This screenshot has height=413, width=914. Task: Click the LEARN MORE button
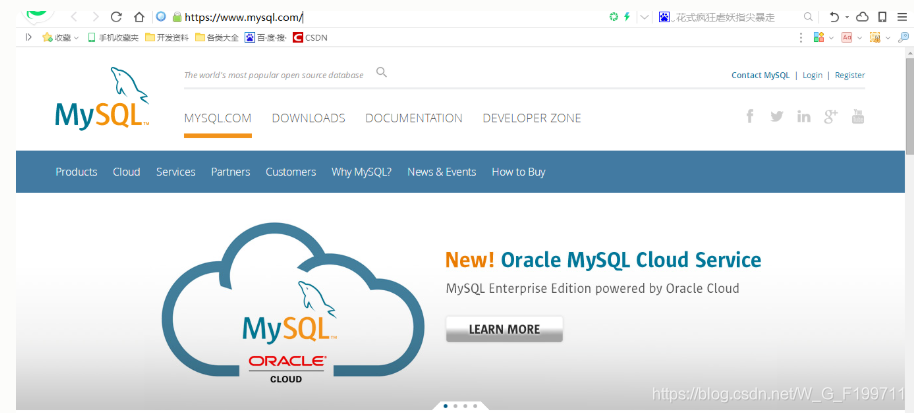click(x=504, y=329)
